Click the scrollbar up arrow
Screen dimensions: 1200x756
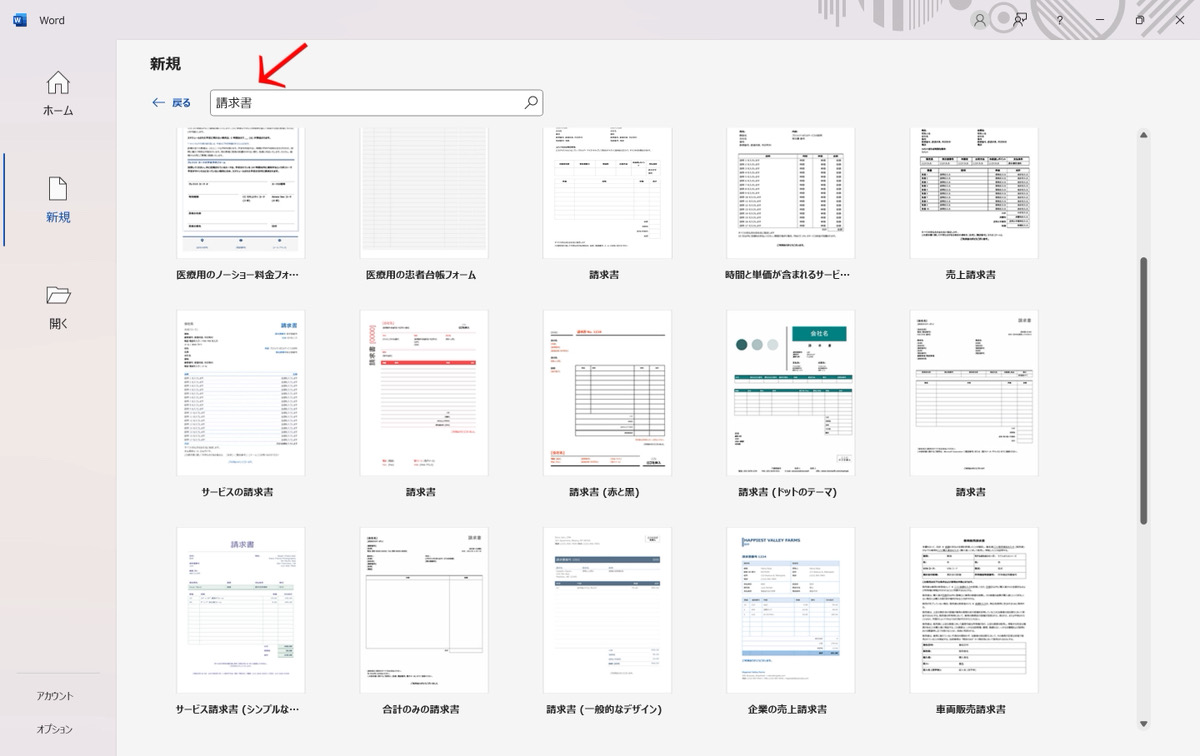pos(1143,135)
